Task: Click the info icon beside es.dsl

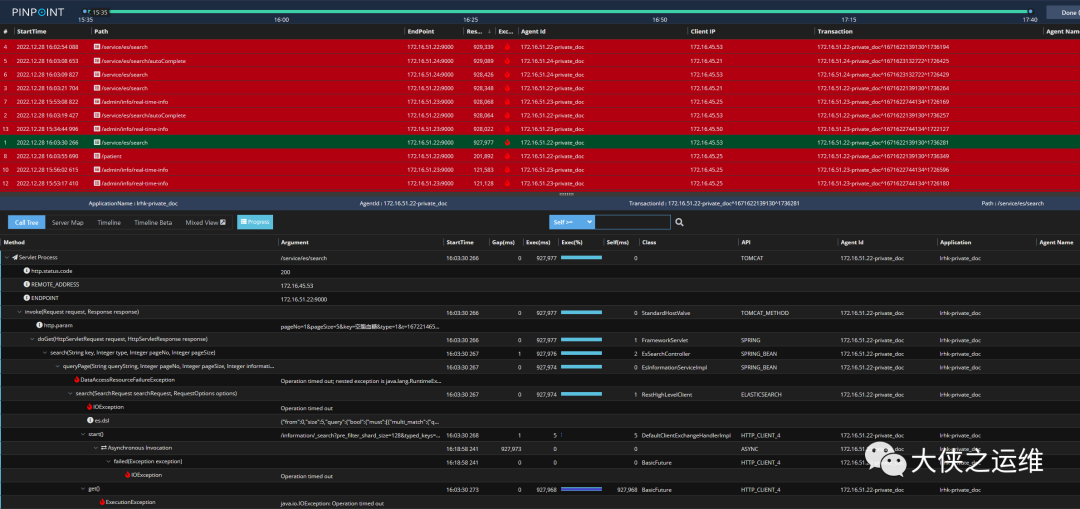Action: coord(90,421)
